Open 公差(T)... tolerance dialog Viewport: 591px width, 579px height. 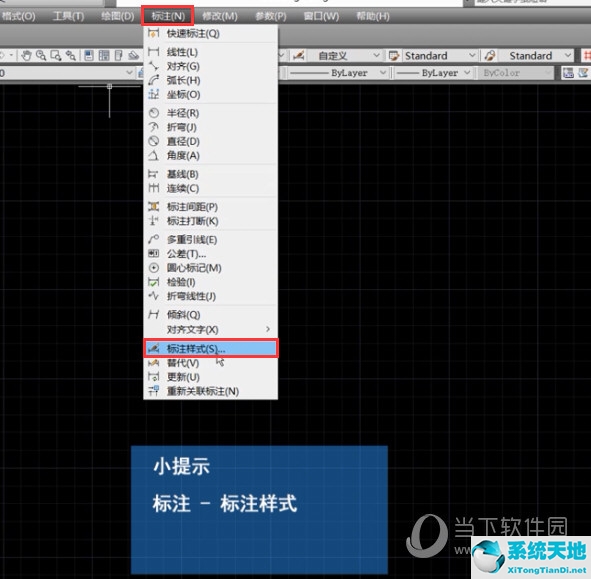[211, 254]
